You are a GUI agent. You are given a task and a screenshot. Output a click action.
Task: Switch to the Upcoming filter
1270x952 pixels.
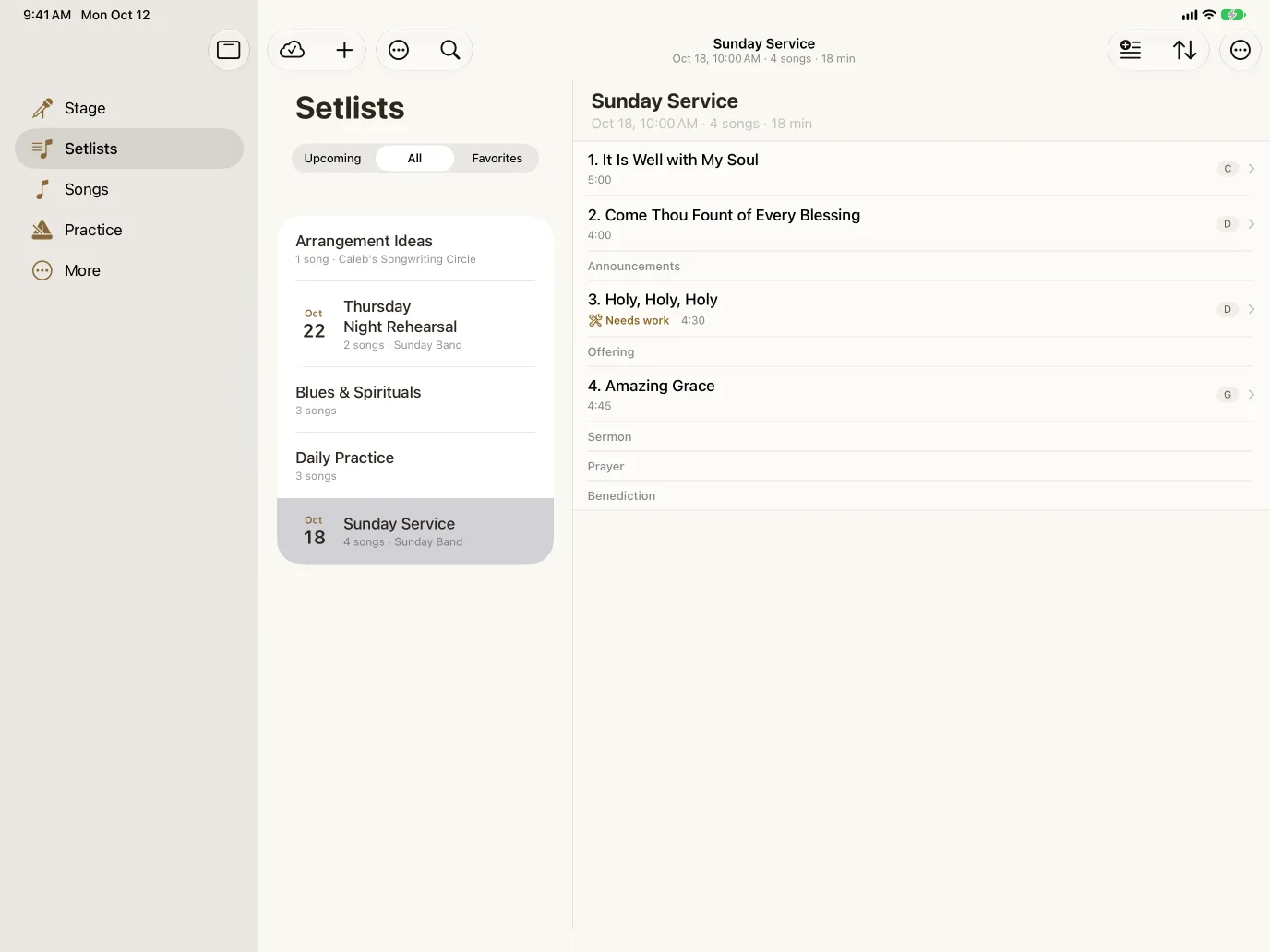tap(333, 159)
